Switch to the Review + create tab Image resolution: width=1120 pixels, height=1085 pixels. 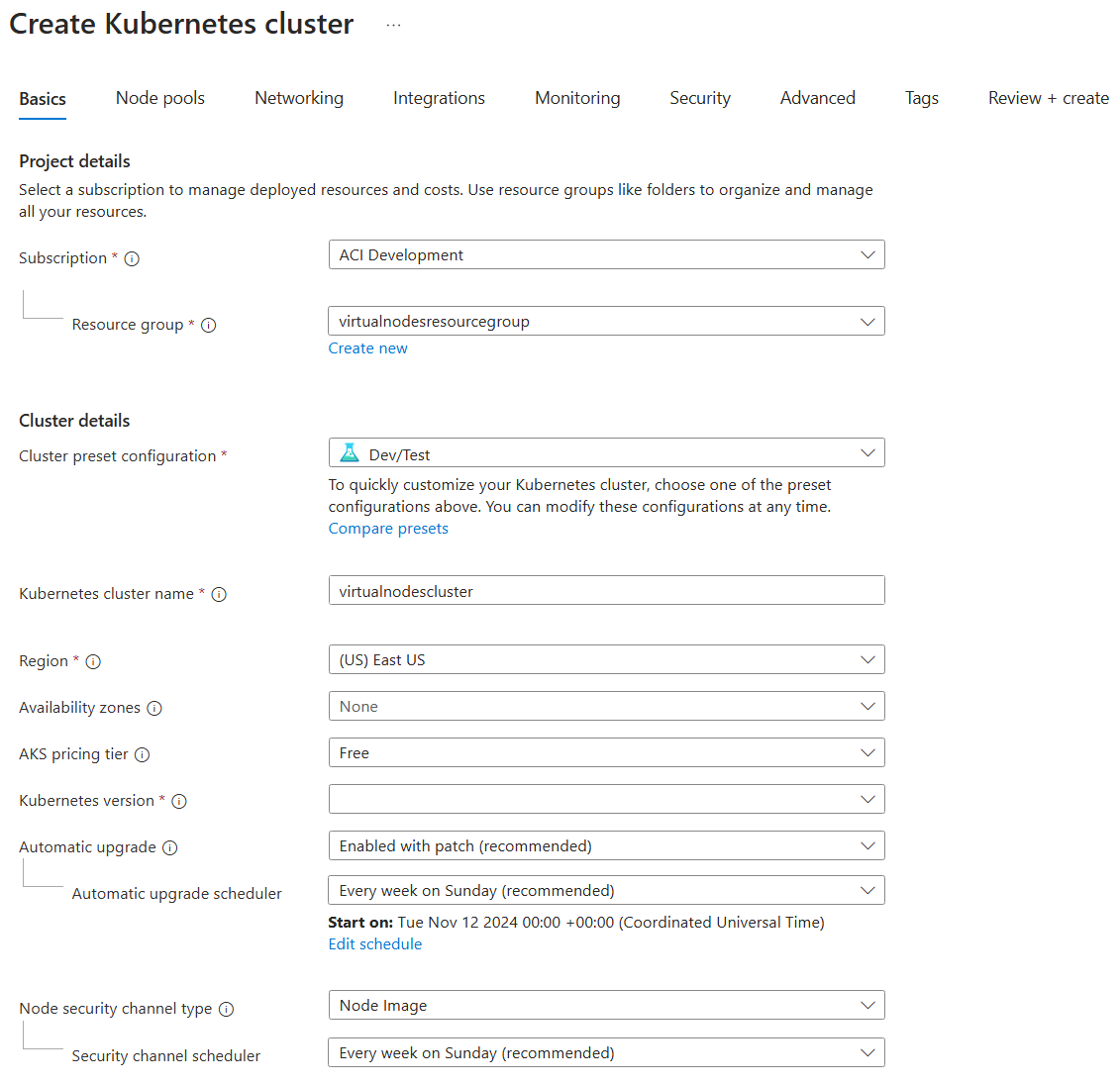point(1048,98)
